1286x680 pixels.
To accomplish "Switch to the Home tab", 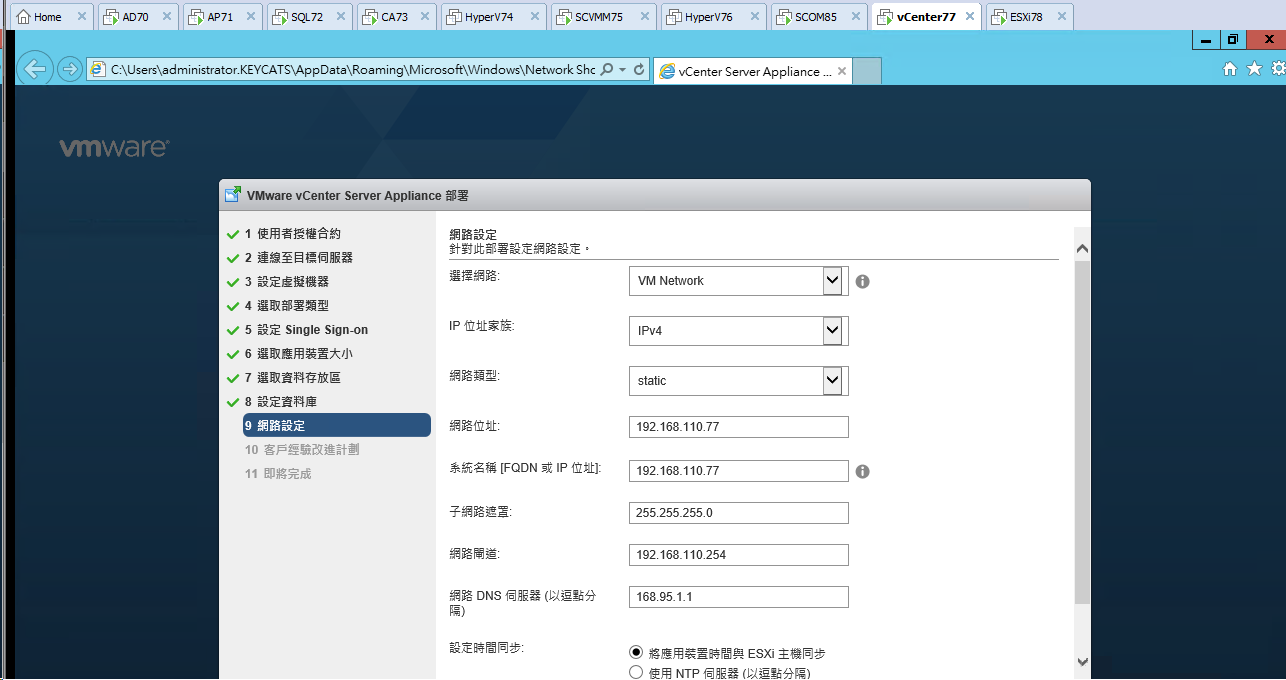I will click(x=49, y=17).
